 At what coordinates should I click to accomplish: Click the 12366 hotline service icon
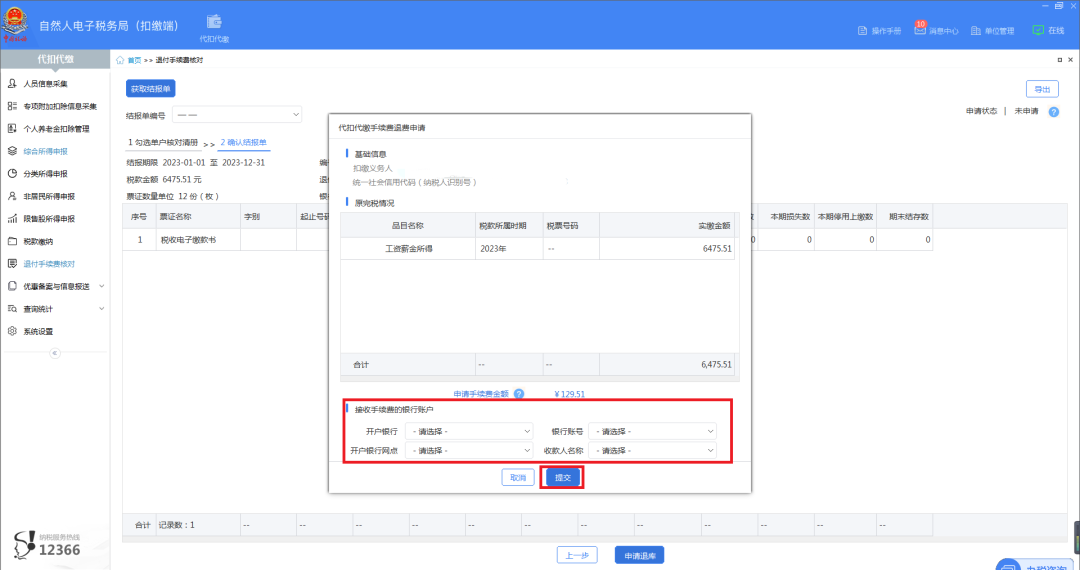click(x=23, y=545)
